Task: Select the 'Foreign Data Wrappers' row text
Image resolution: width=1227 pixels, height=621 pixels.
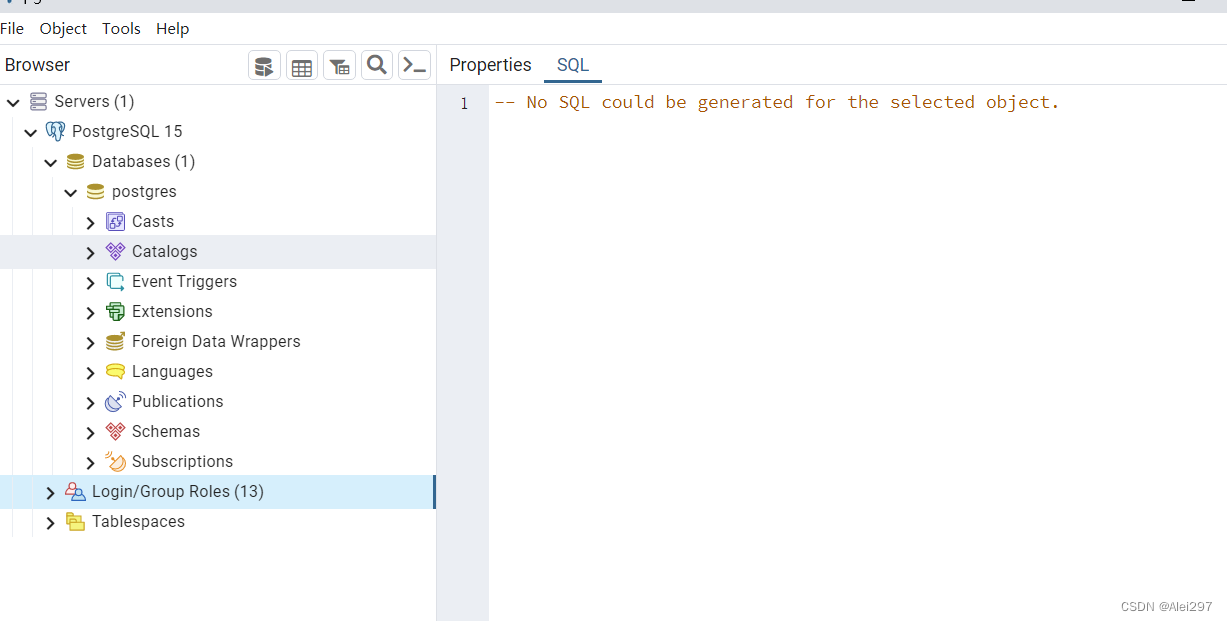Action: [216, 342]
